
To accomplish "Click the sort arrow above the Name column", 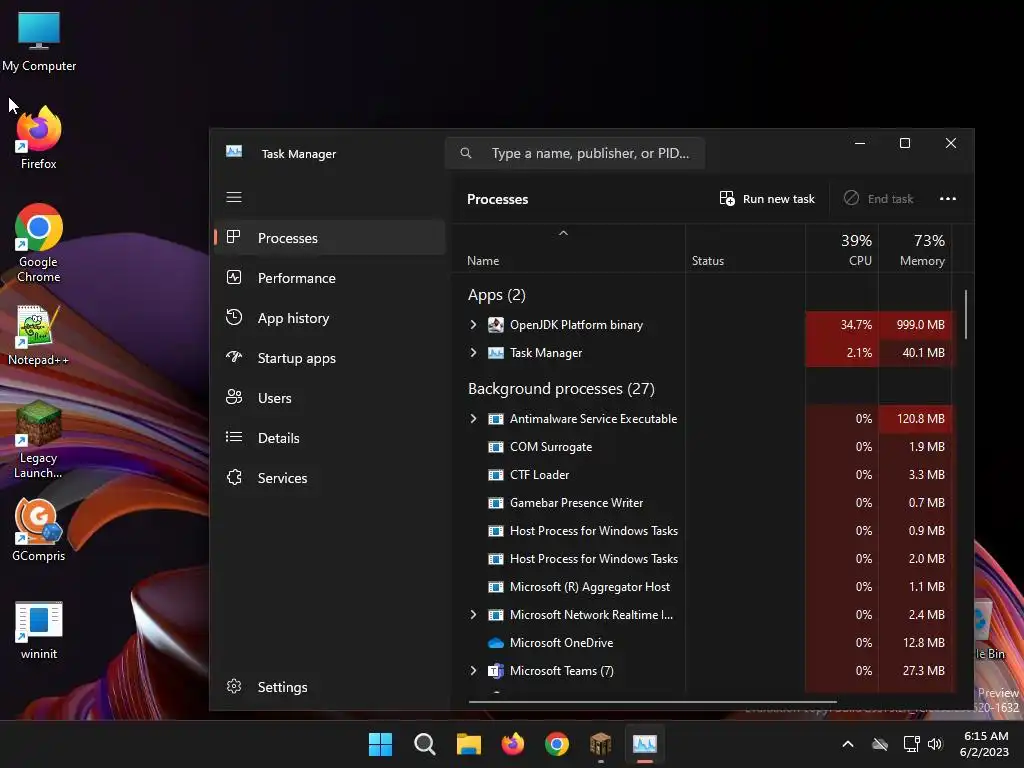I will point(563,233).
